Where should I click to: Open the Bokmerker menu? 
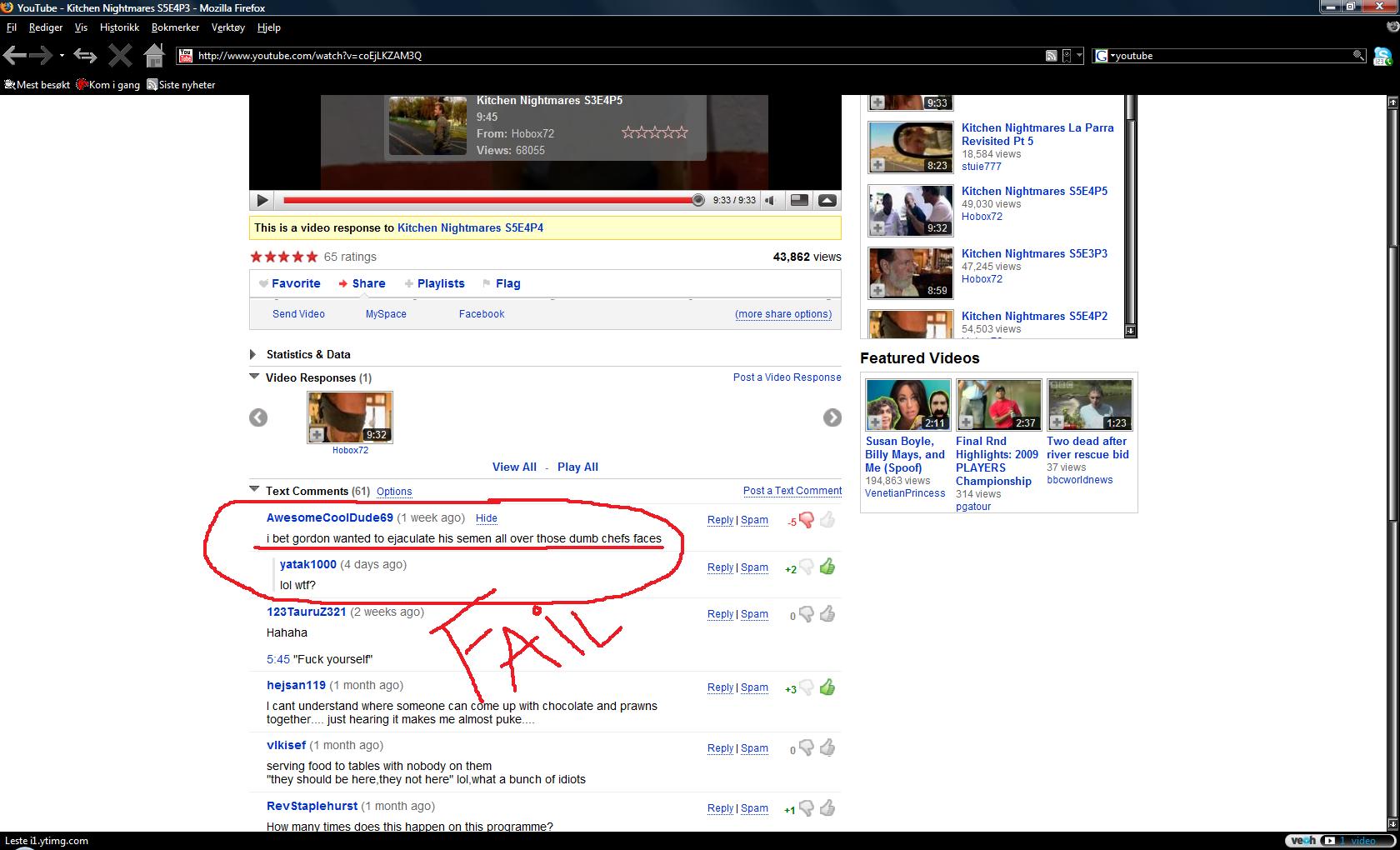click(175, 27)
